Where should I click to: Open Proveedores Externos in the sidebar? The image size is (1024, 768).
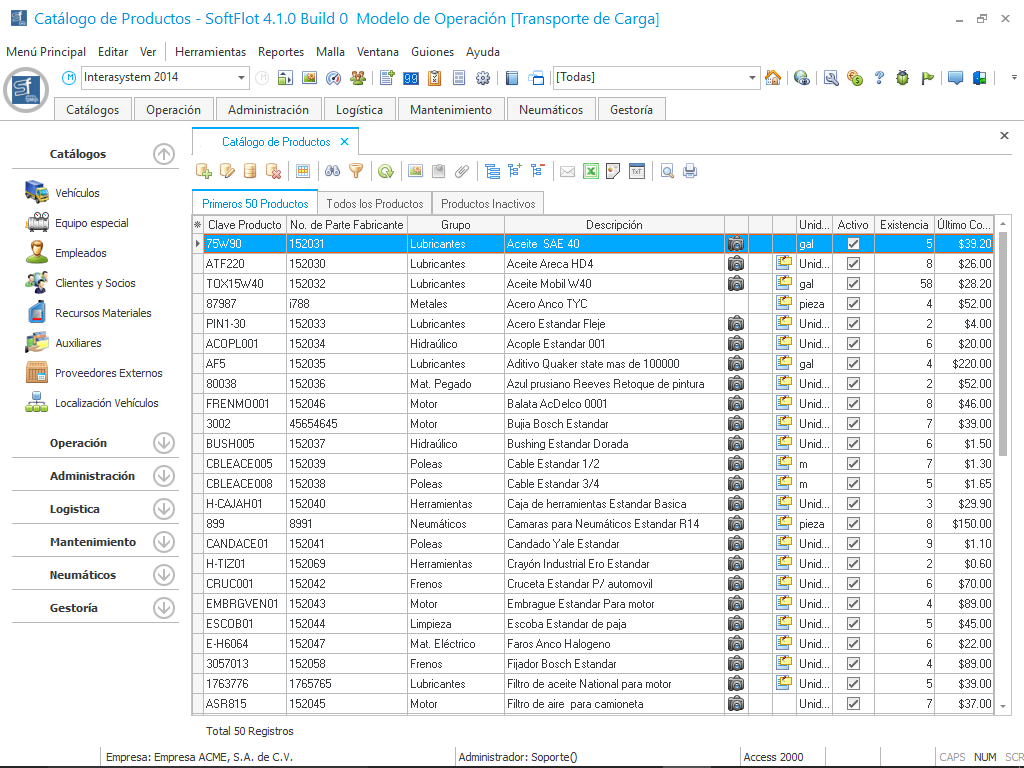point(108,373)
